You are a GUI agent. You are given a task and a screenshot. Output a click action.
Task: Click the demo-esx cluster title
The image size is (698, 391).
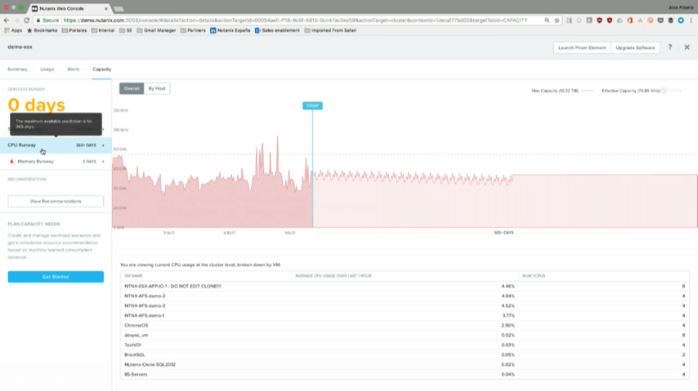click(x=20, y=47)
